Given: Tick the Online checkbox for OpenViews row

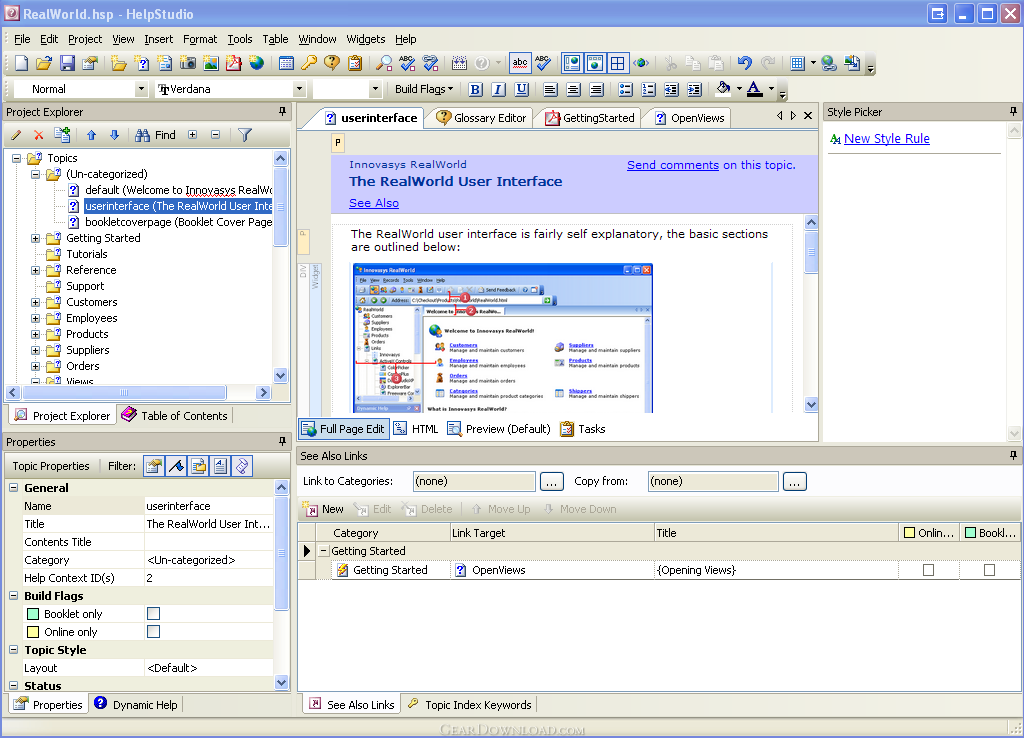Looking at the screenshot, I should (x=928, y=570).
